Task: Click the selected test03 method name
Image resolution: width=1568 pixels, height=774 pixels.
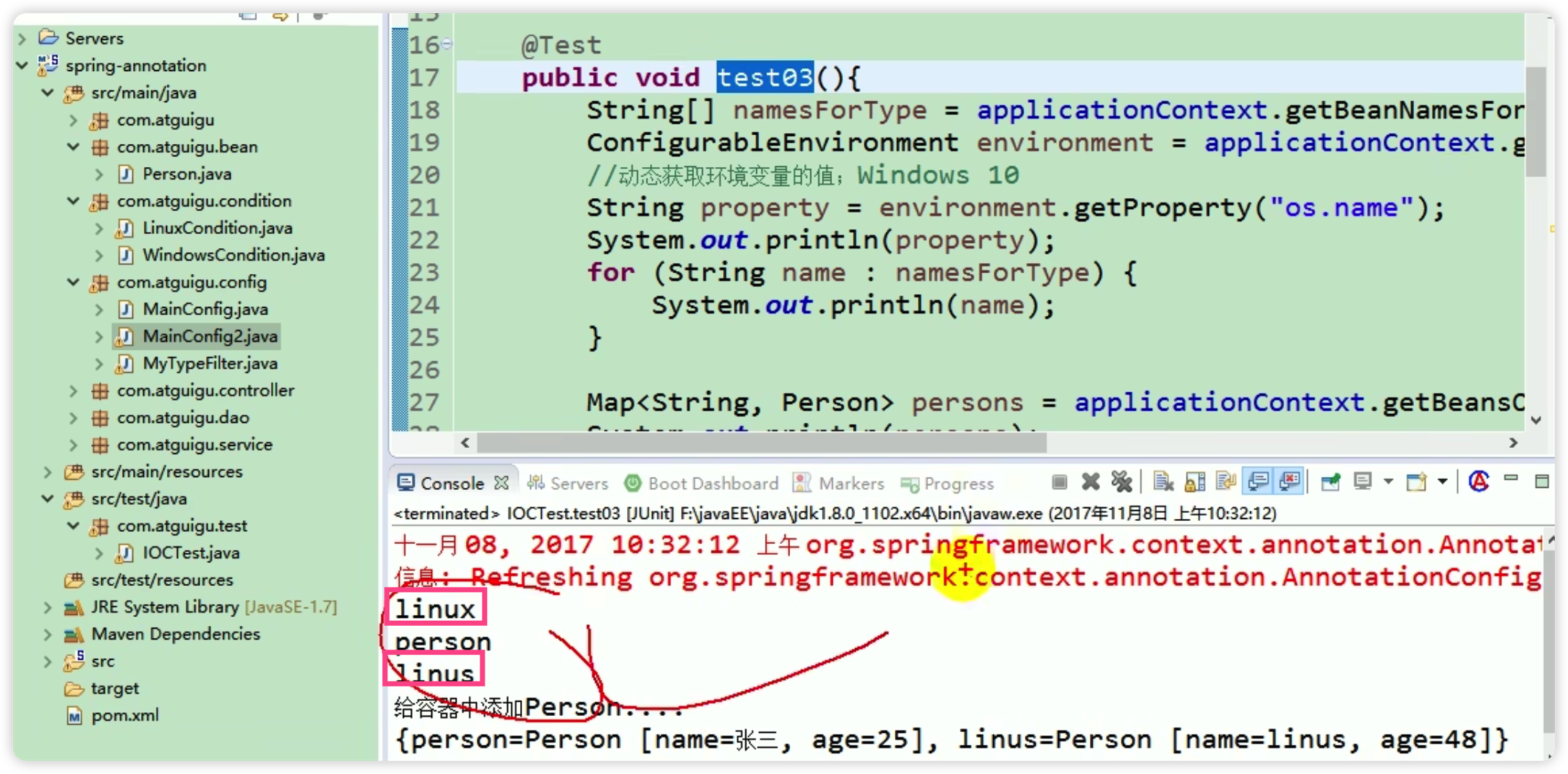Action: (765, 77)
